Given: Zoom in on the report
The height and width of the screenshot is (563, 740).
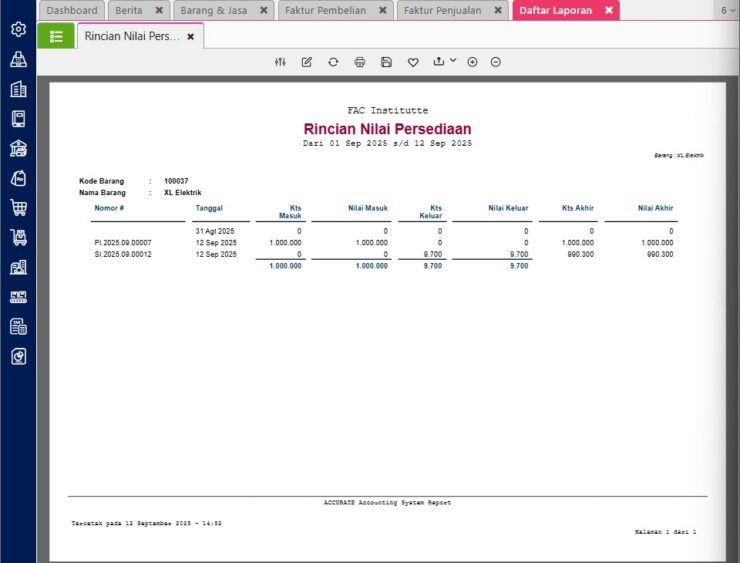Looking at the screenshot, I should coord(472,62).
